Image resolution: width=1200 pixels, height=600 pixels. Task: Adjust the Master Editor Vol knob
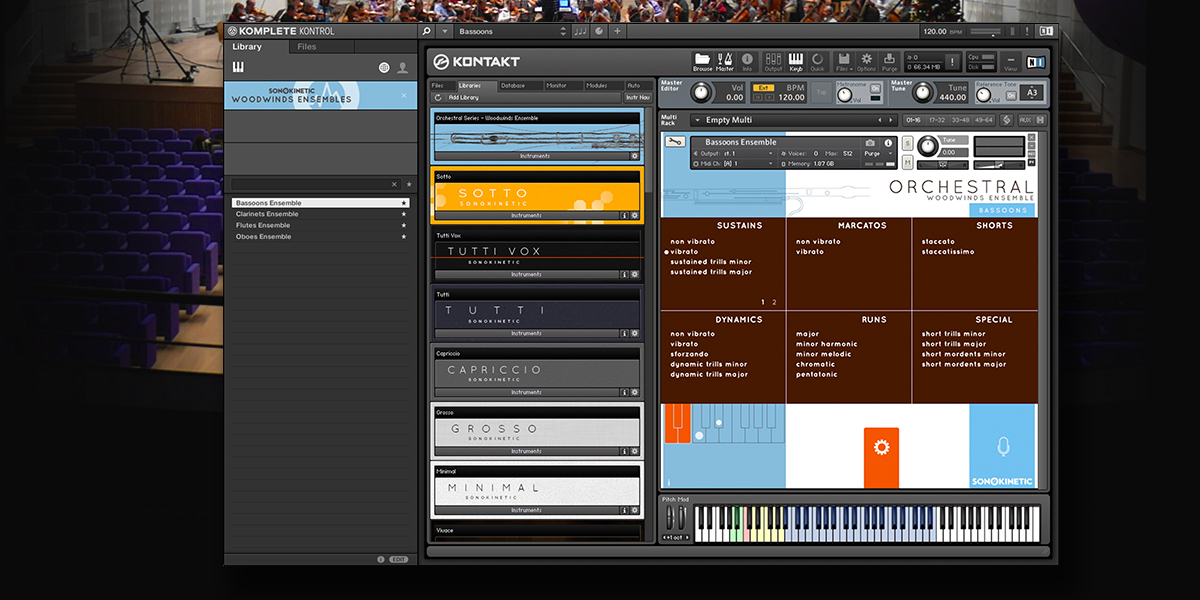(701, 92)
